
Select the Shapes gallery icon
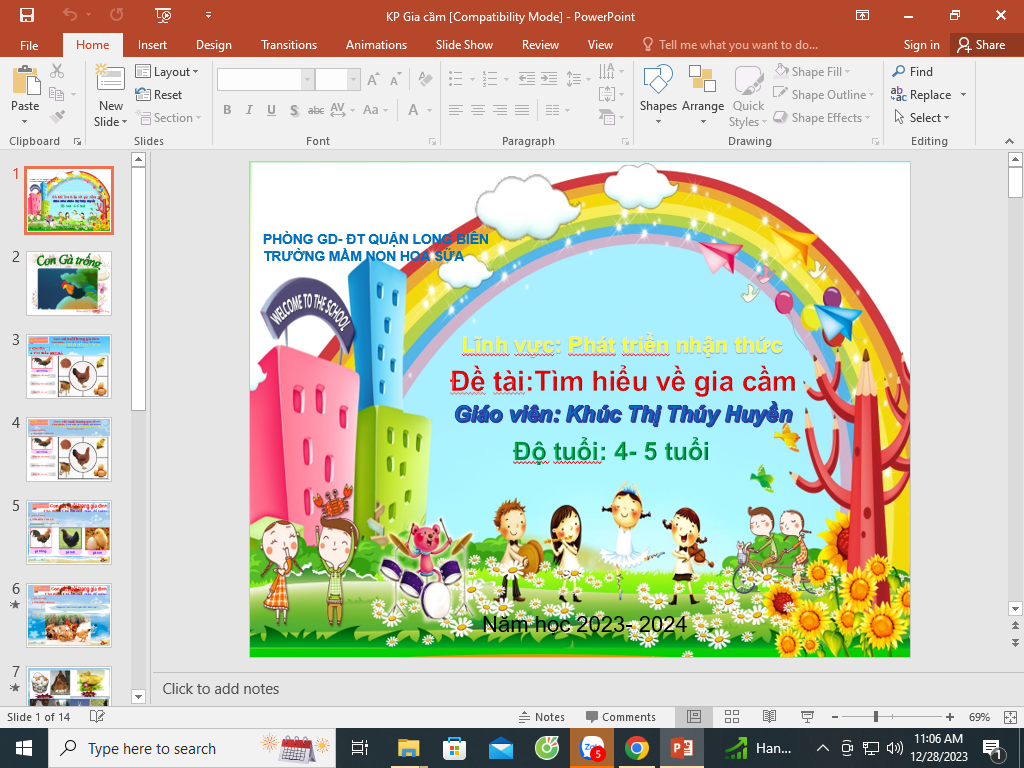658,90
